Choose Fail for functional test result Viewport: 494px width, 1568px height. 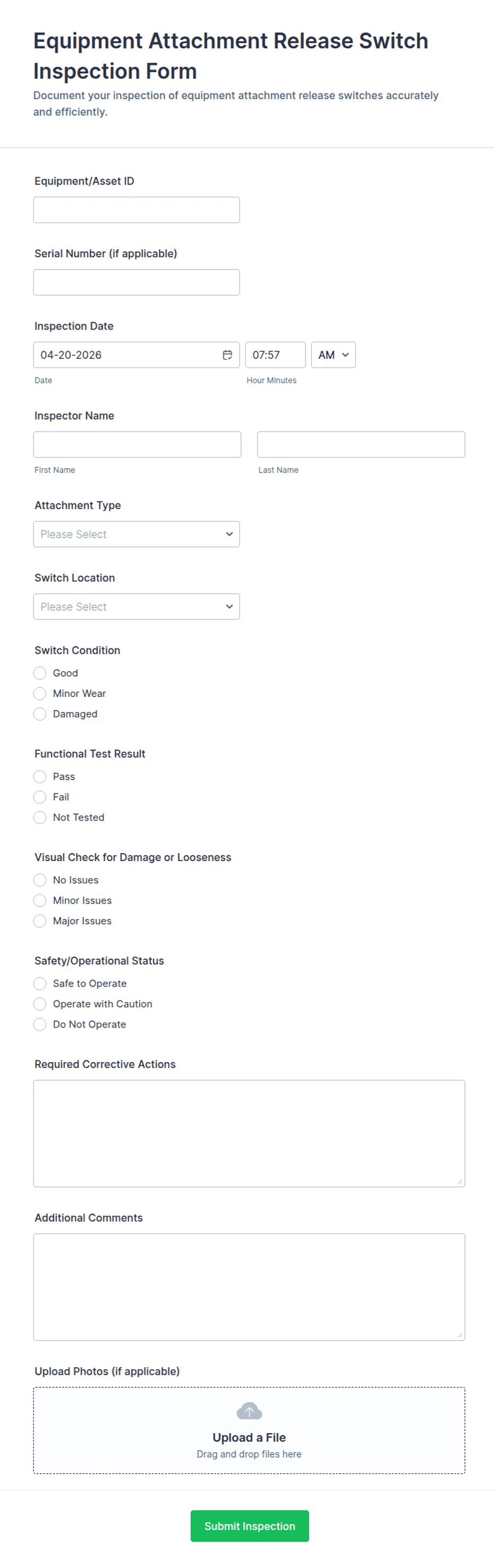coord(40,797)
